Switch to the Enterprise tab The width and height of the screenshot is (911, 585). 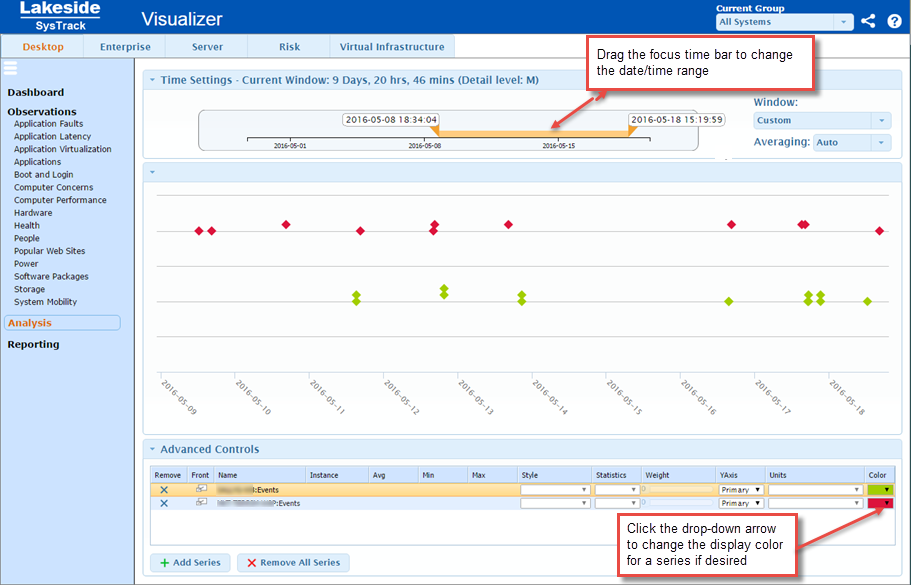[125, 47]
